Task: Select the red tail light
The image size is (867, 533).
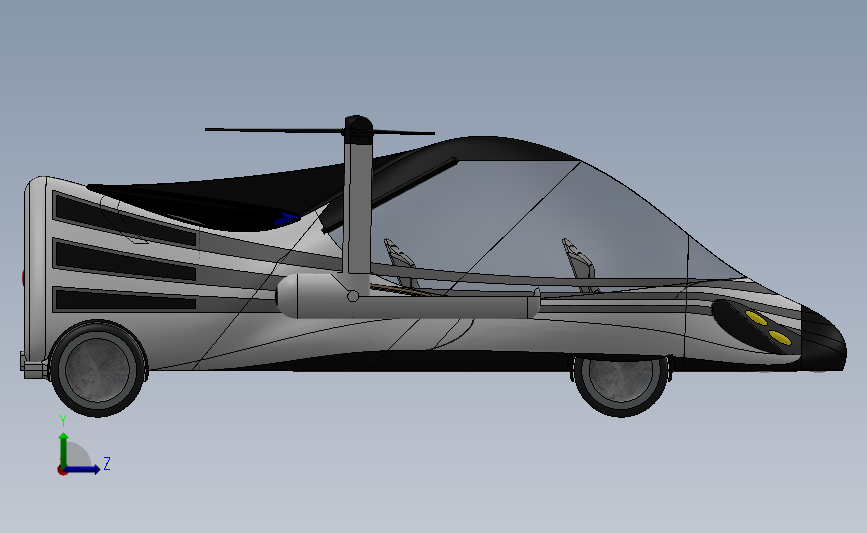Action: 24,278
